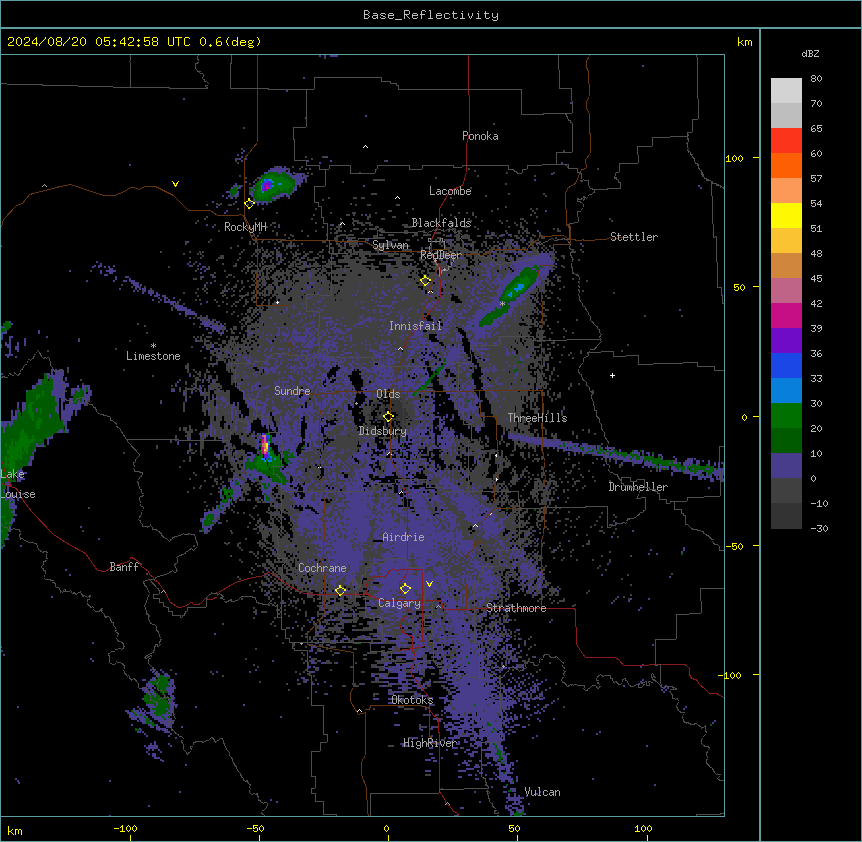Image resolution: width=862 pixels, height=842 pixels.
Task: Pick the blue swatch between 36 and 33 dBZ
Action: click(x=786, y=365)
